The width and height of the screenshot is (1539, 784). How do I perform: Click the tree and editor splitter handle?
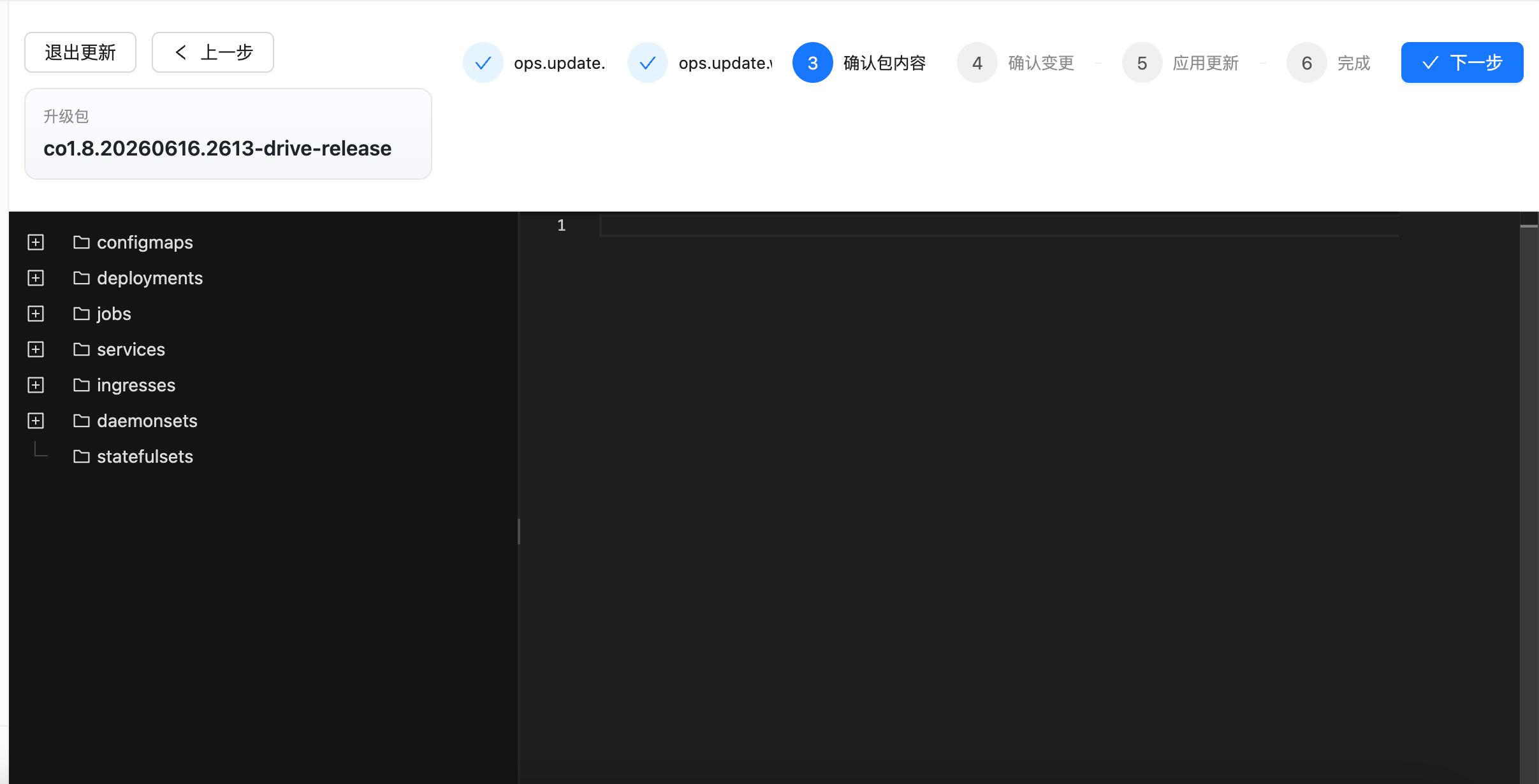(x=519, y=532)
